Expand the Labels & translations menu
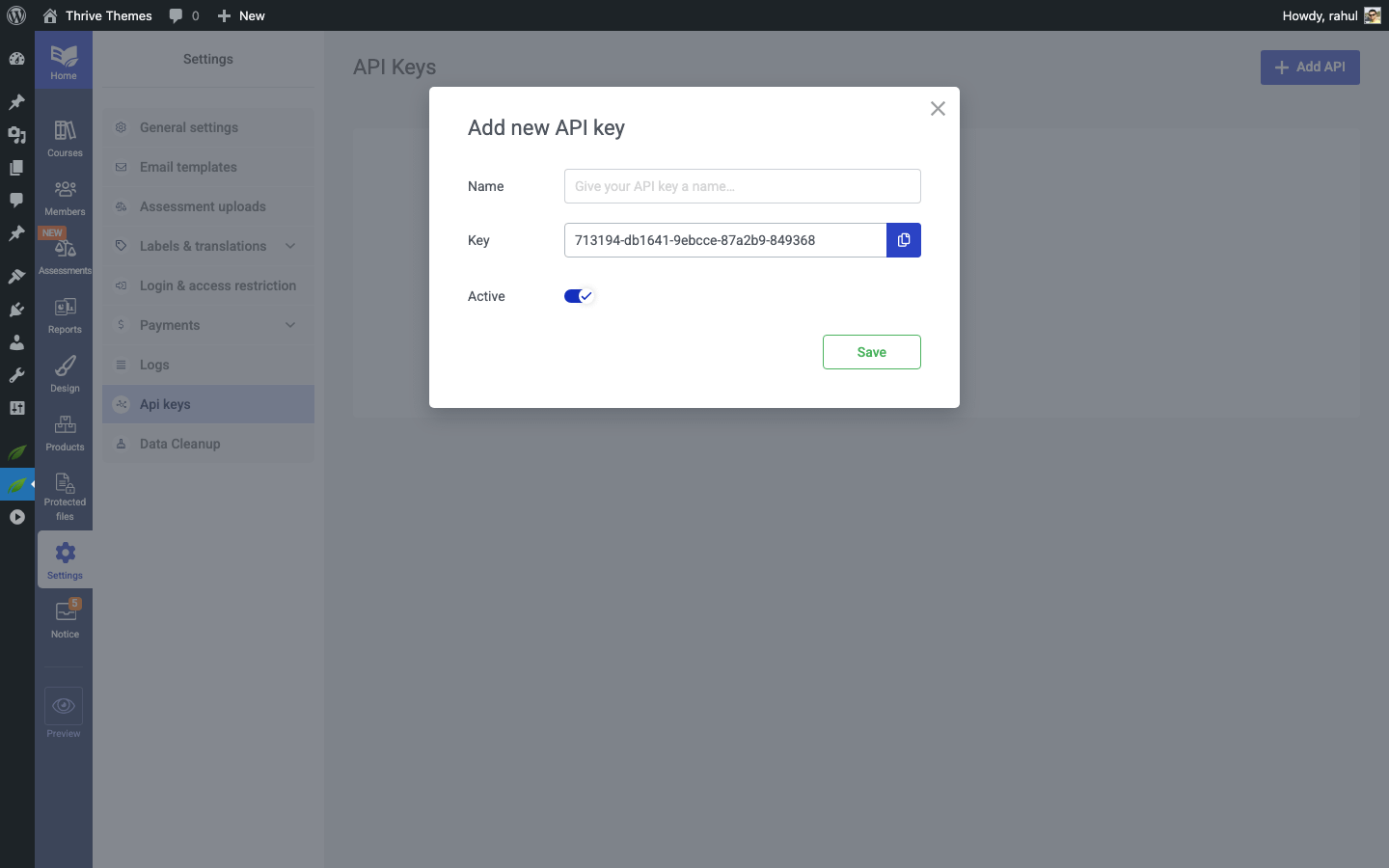The image size is (1389, 868). [x=204, y=246]
